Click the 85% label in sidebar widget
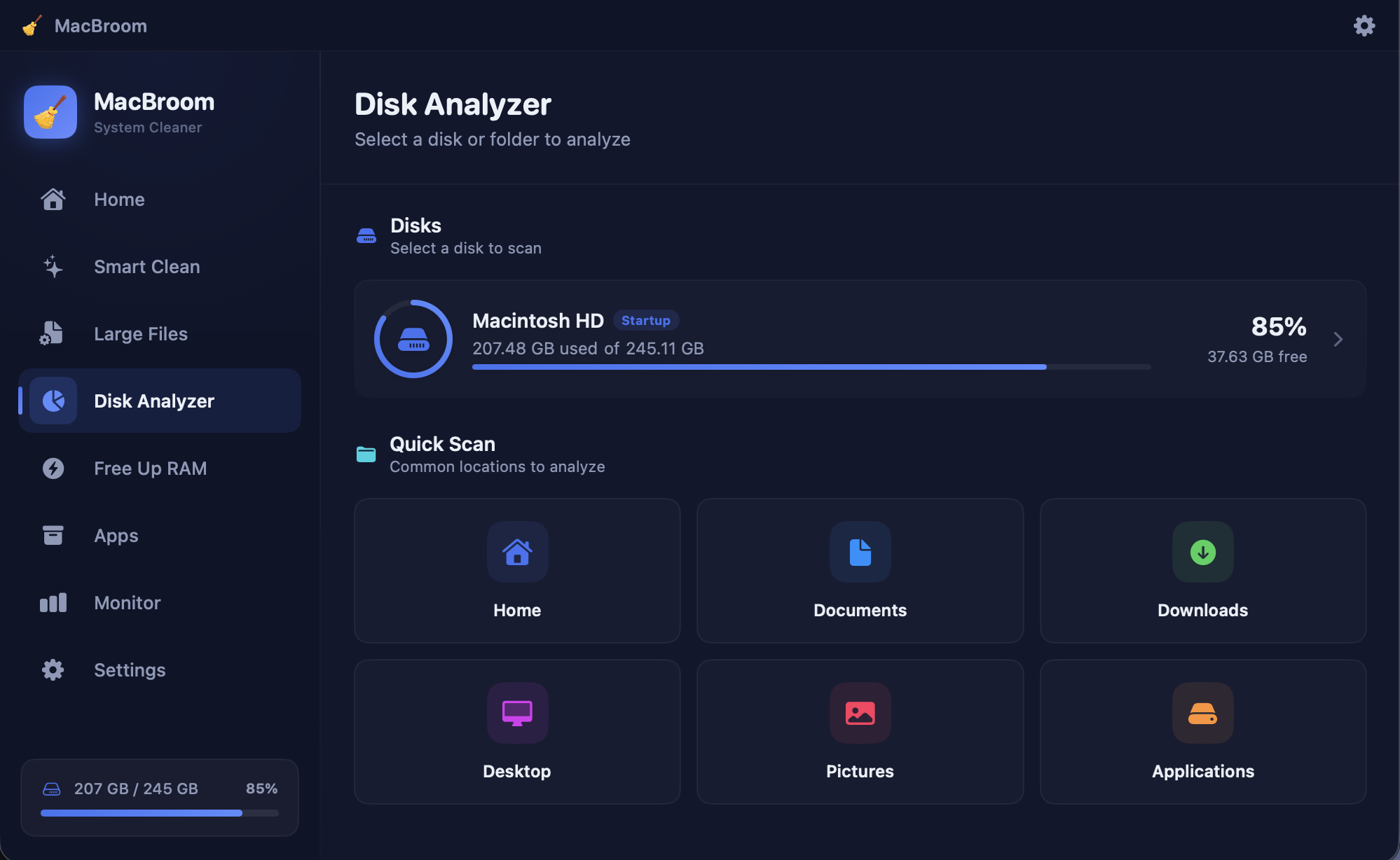 261,789
